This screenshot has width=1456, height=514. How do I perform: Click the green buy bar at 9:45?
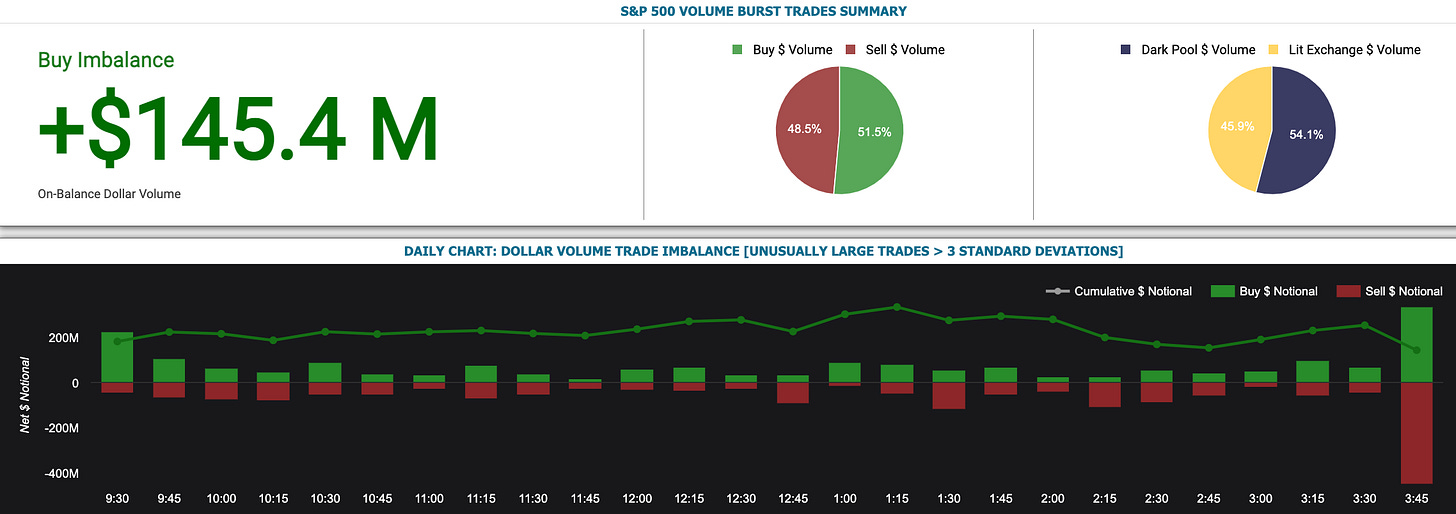[x=169, y=371]
